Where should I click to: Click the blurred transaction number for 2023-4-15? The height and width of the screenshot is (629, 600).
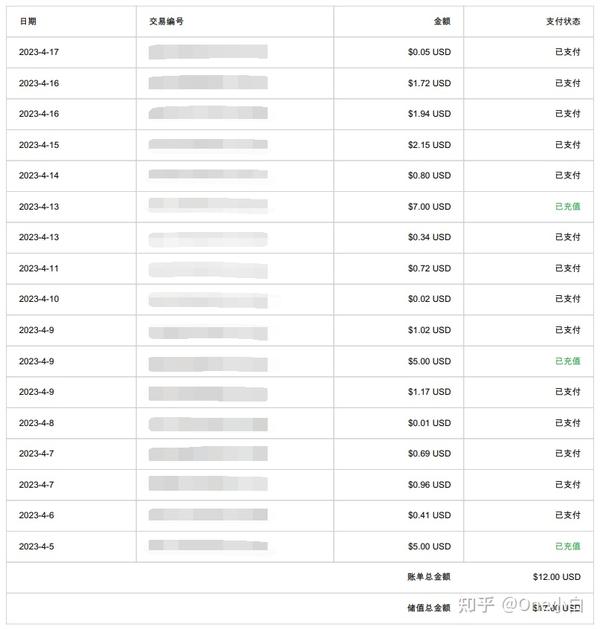coord(208,145)
